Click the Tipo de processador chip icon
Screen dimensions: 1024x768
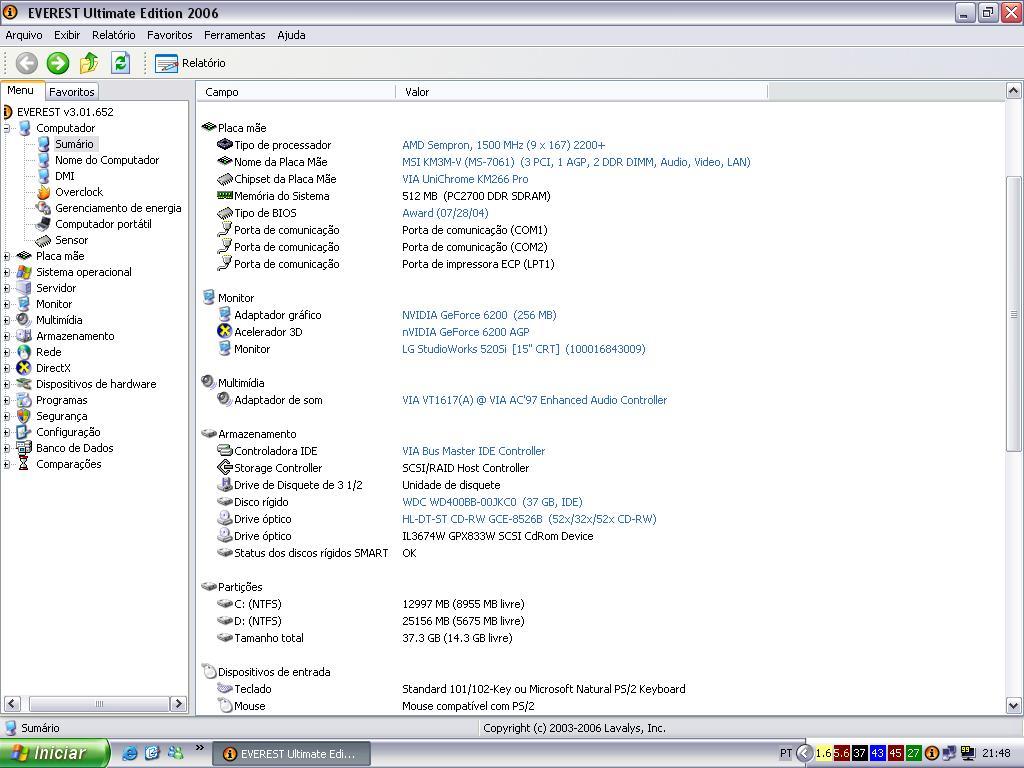[225, 144]
